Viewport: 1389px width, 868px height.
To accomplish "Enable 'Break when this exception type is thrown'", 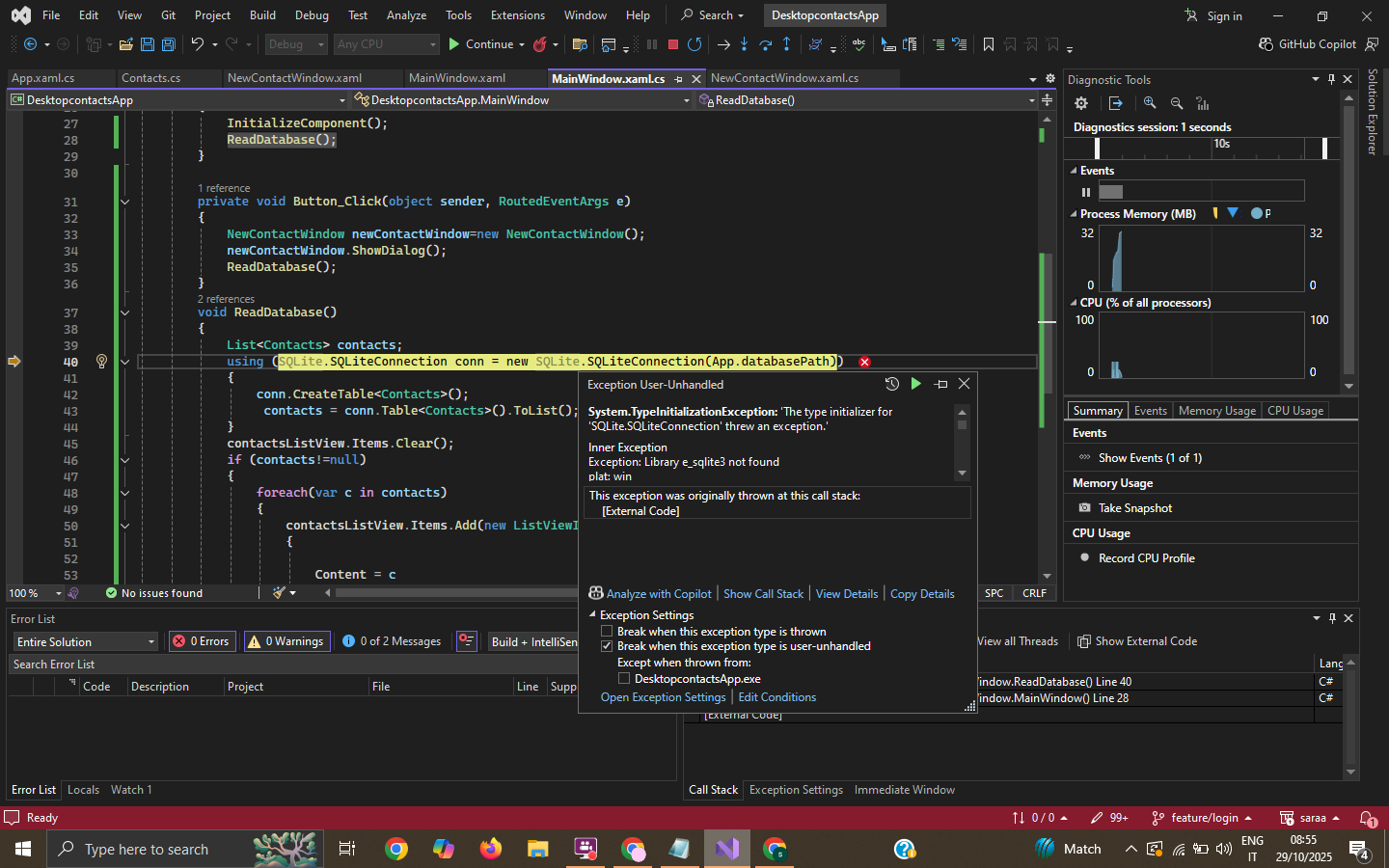I will pos(607,631).
